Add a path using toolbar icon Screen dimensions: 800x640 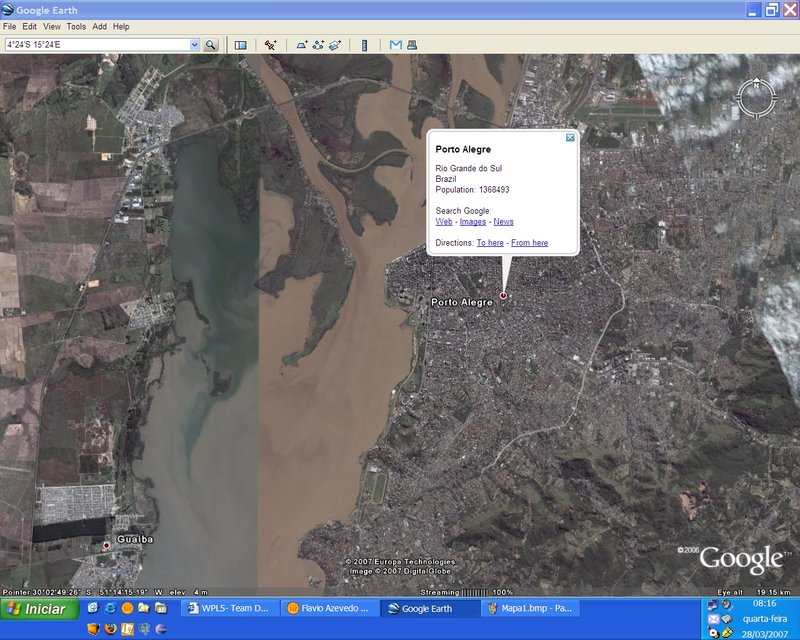(318, 45)
